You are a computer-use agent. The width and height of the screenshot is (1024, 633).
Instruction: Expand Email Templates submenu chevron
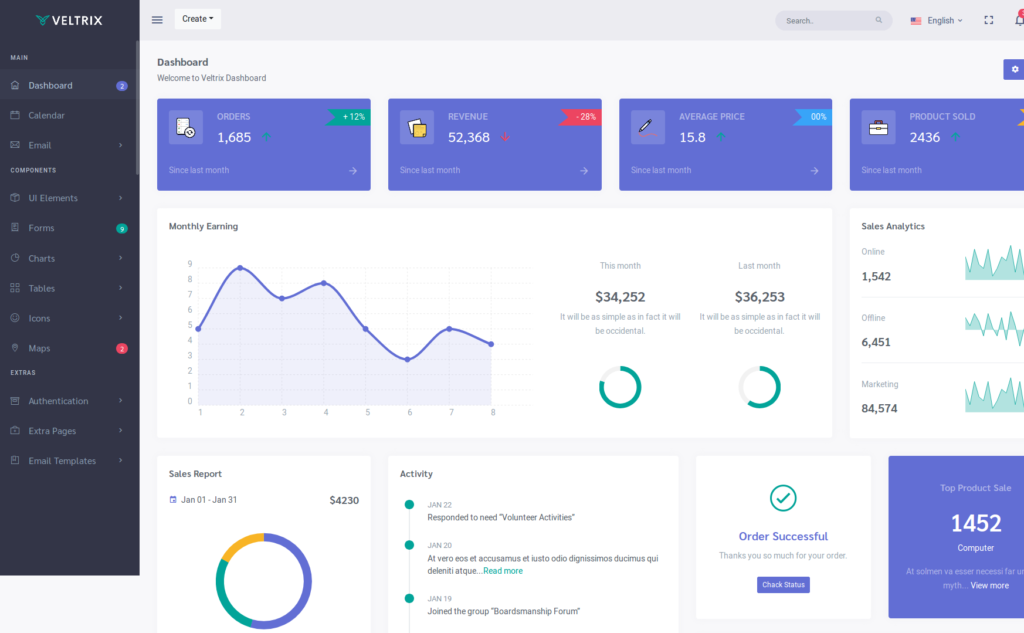click(x=120, y=461)
